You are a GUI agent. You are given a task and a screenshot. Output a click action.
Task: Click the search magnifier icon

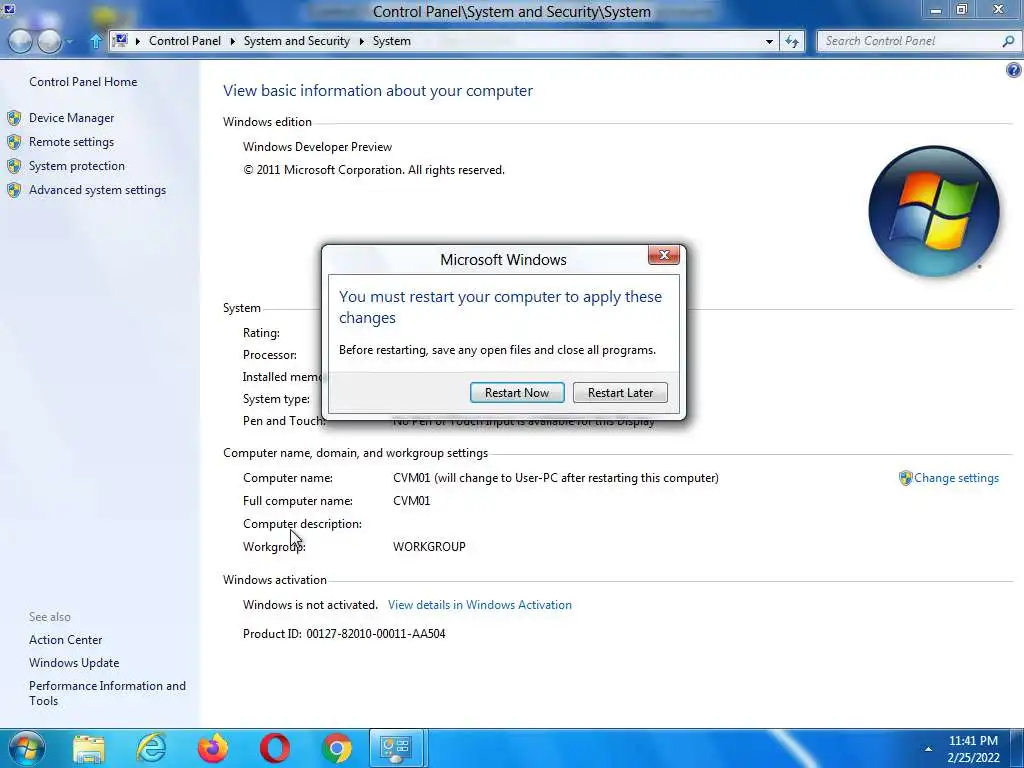coord(1008,41)
